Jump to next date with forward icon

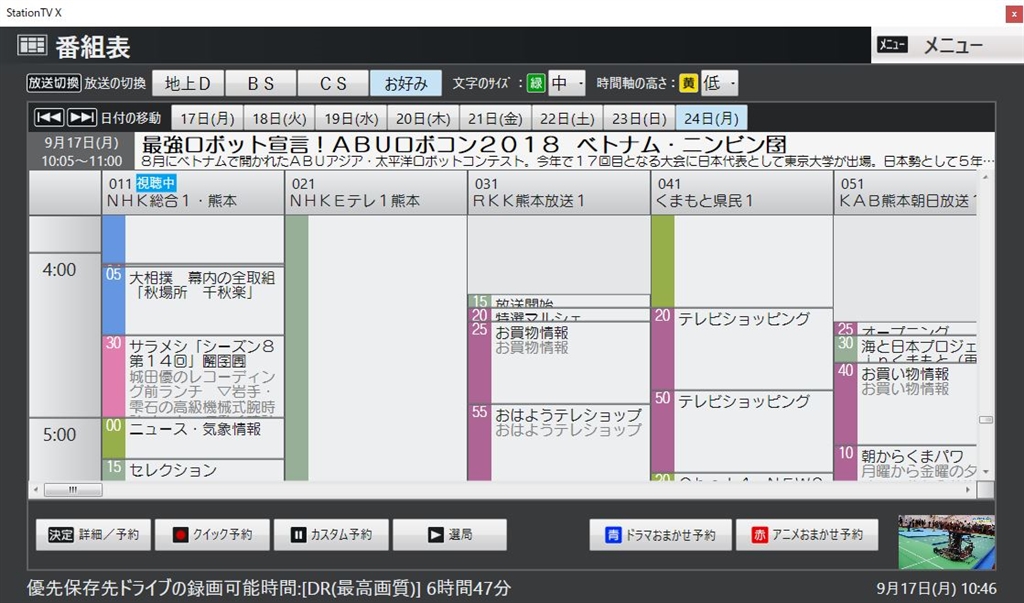tap(82, 117)
